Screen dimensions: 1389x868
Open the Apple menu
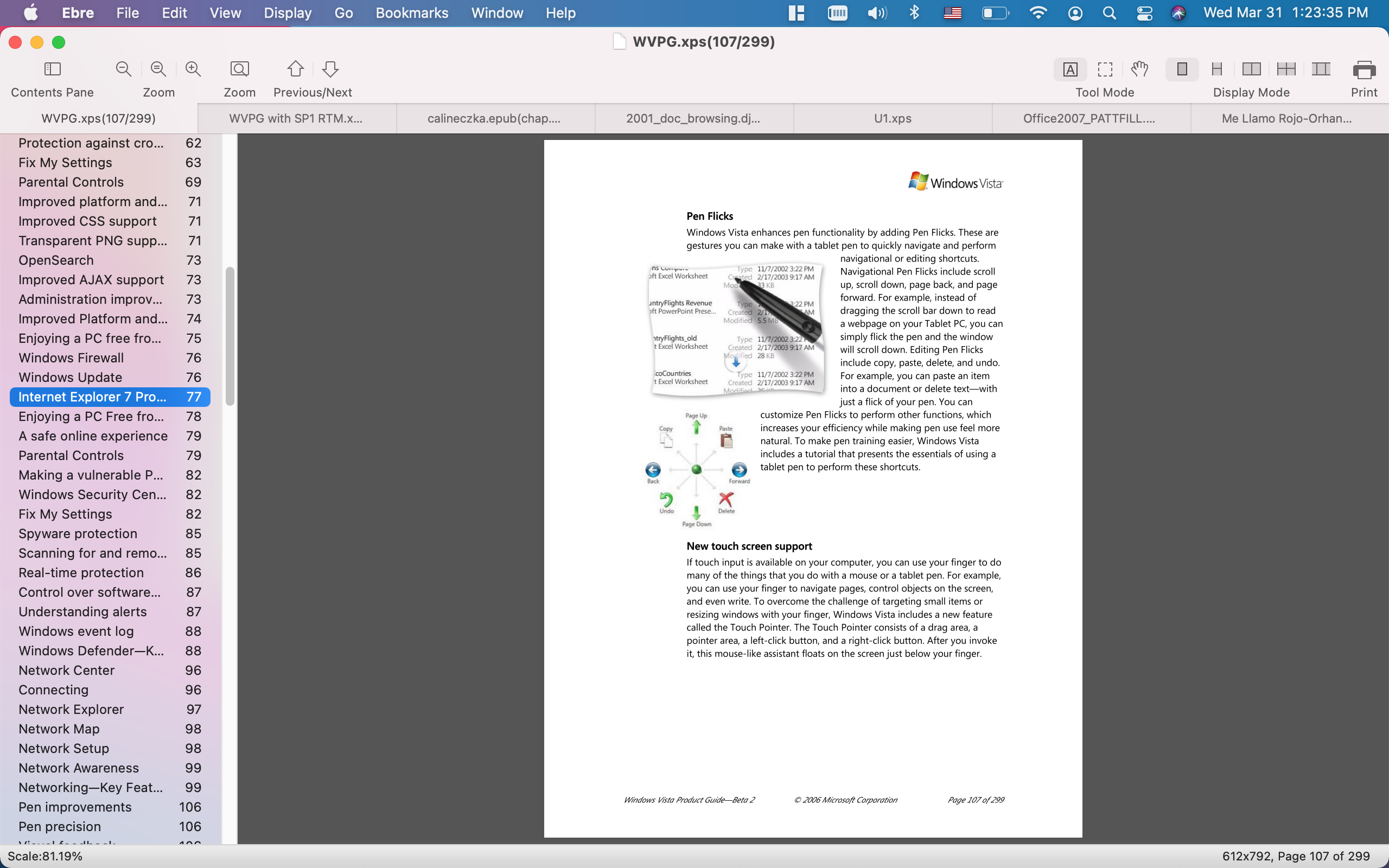(x=30, y=12)
